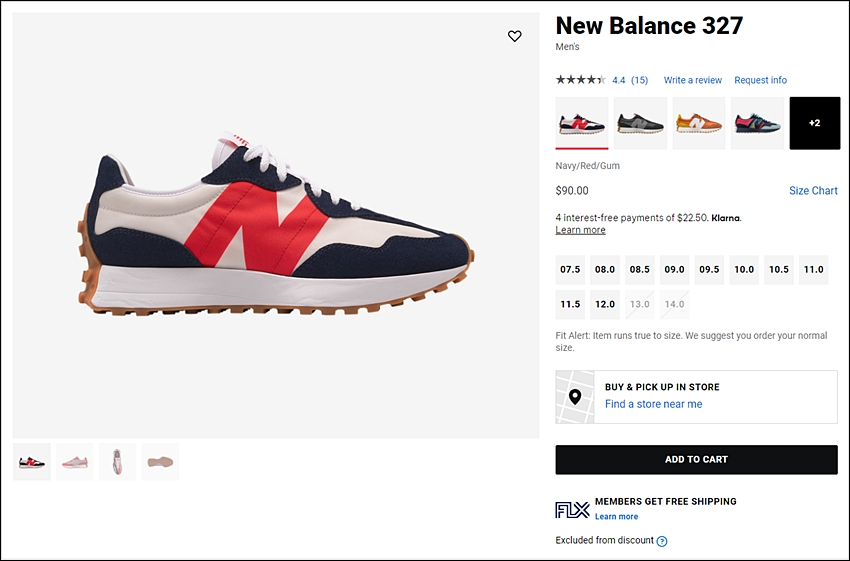Click Find a store near me
The image size is (850, 561).
(x=653, y=404)
